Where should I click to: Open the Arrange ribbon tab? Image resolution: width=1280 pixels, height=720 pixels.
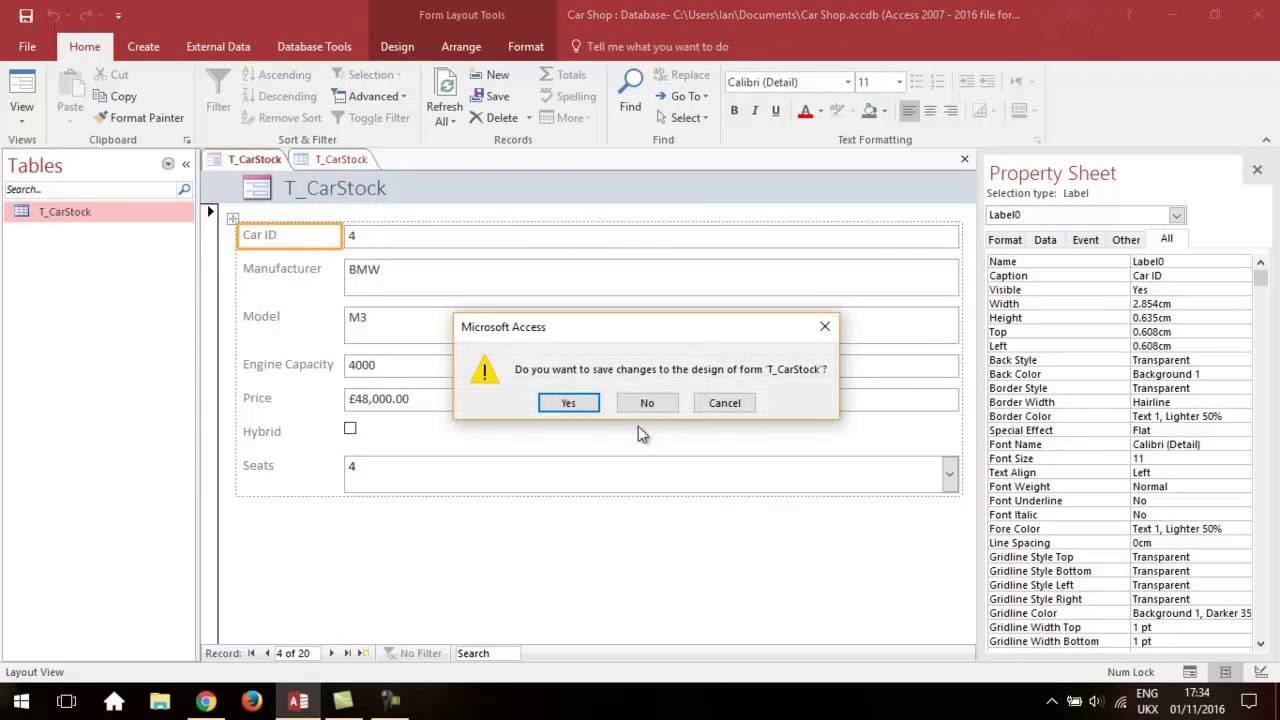461,46
